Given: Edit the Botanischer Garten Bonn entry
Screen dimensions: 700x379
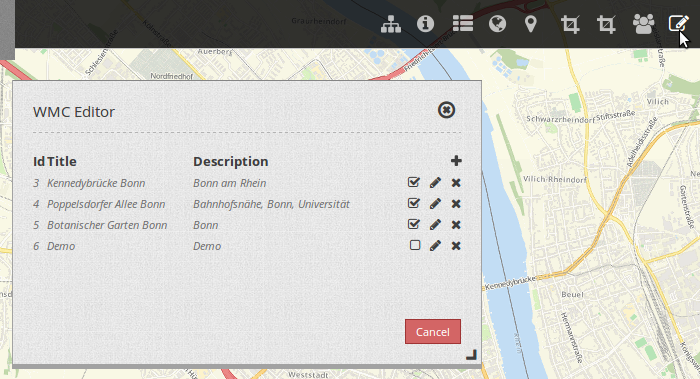Looking at the screenshot, I should pyautogui.click(x=435, y=225).
